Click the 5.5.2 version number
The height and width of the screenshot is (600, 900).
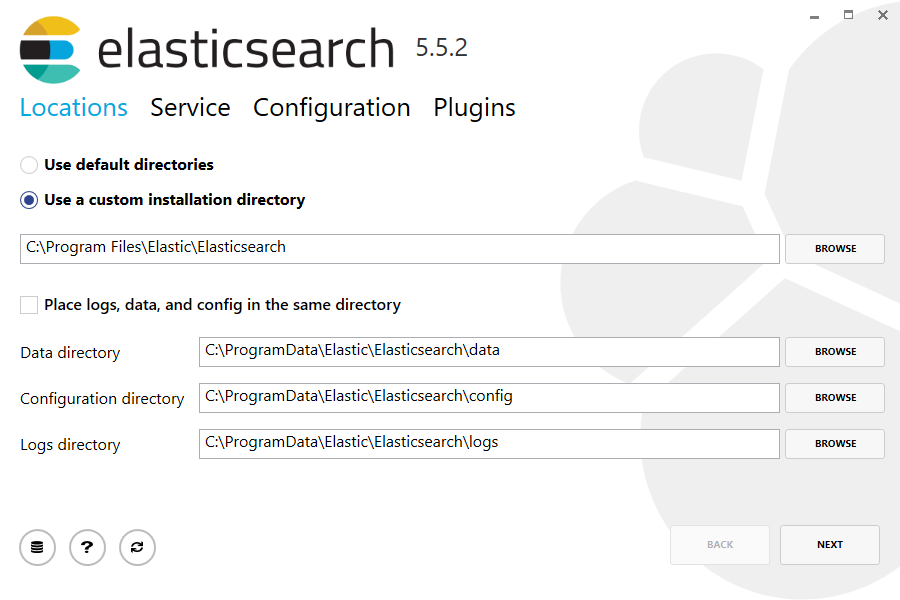click(441, 48)
